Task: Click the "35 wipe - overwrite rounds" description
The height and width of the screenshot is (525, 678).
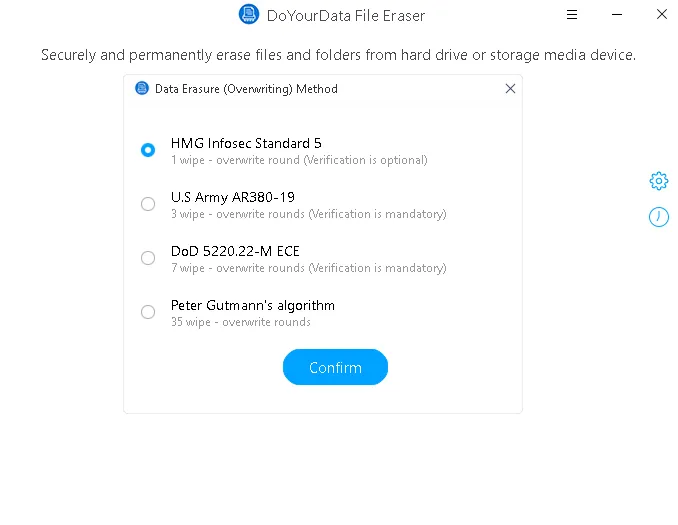Action: pyautogui.click(x=240, y=322)
